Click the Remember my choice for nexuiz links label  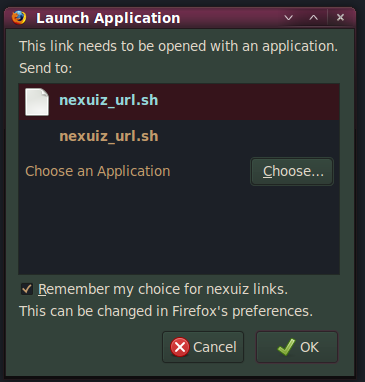[x=163, y=289]
